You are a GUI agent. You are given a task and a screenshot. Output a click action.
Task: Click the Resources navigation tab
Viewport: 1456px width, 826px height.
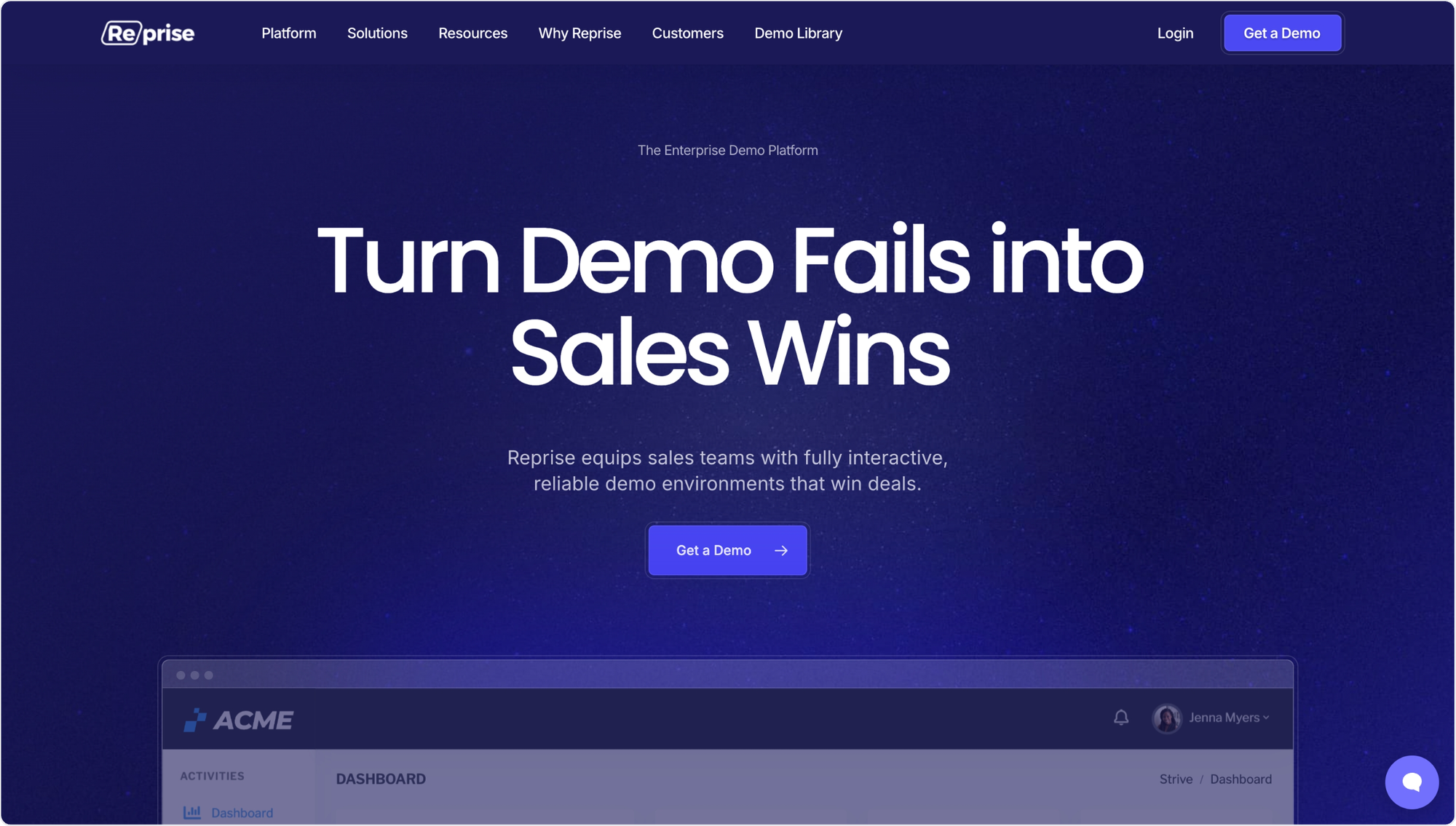click(473, 33)
